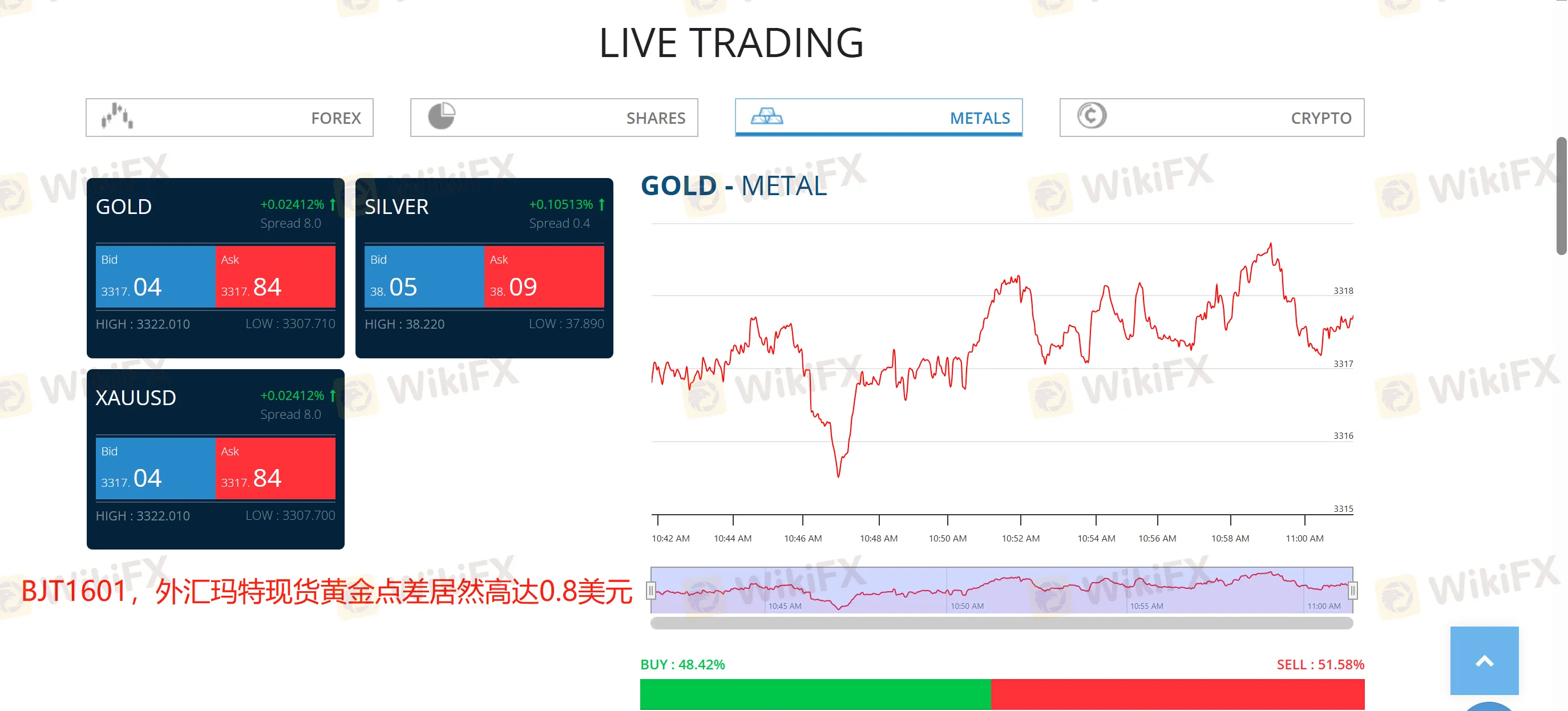Screen dimensions: 1568x711
Task: Click the lower Bid price box under XAUUSD
Action: point(155,468)
